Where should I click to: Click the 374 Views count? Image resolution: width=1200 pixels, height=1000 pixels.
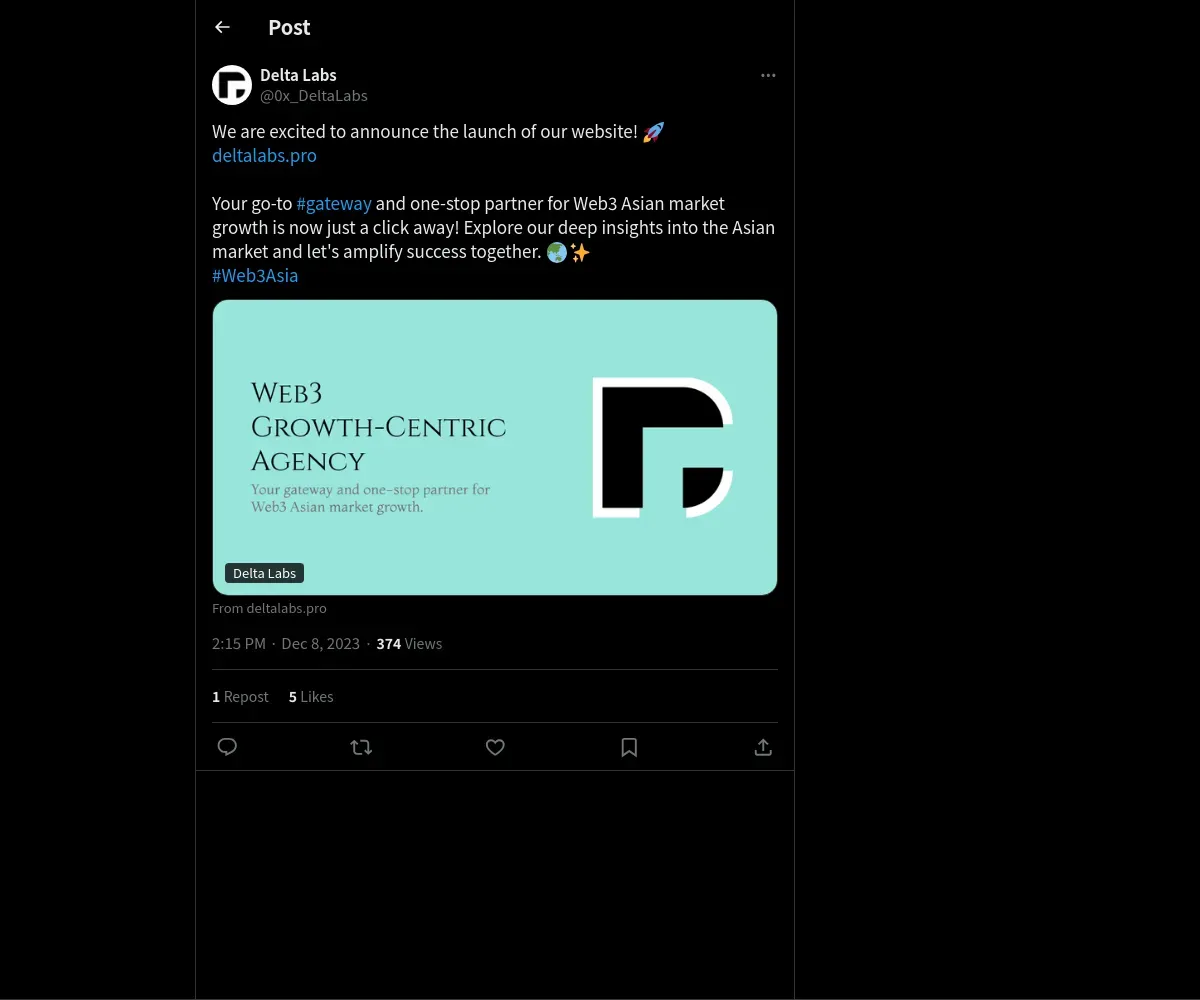pyautogui.click(x=409, y=643)
